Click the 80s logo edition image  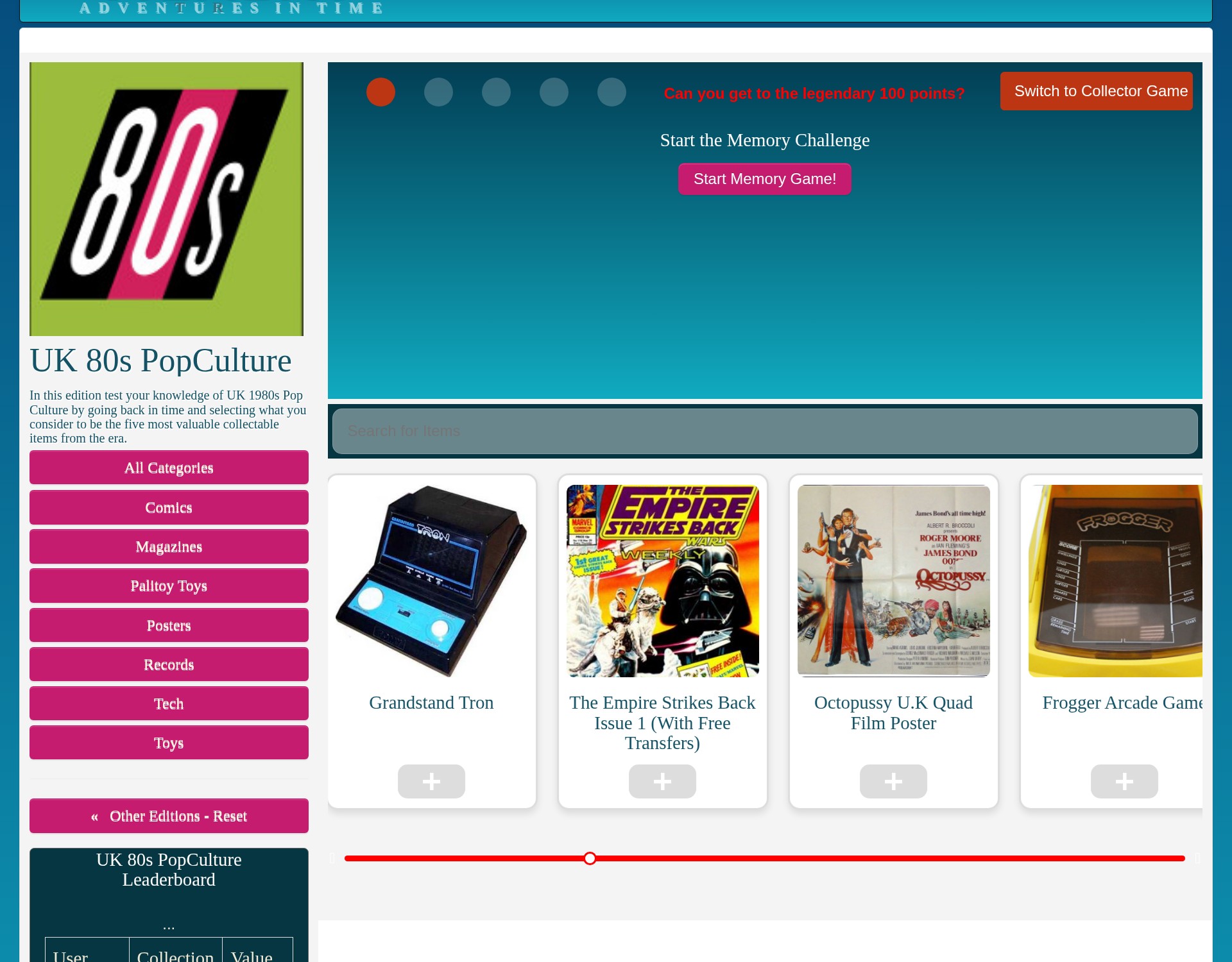(x=166, y=199)
